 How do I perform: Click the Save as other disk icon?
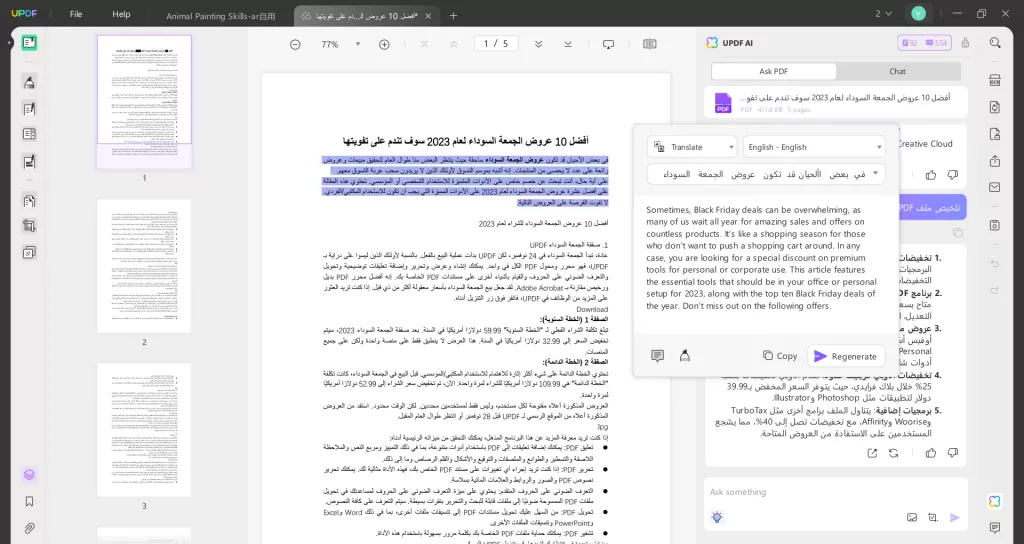click(x=995, y=225)
